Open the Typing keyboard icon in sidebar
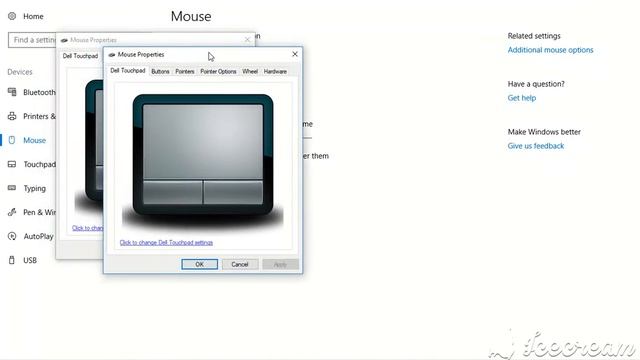Viewport: 640px width, 360px height. (12, 188)
